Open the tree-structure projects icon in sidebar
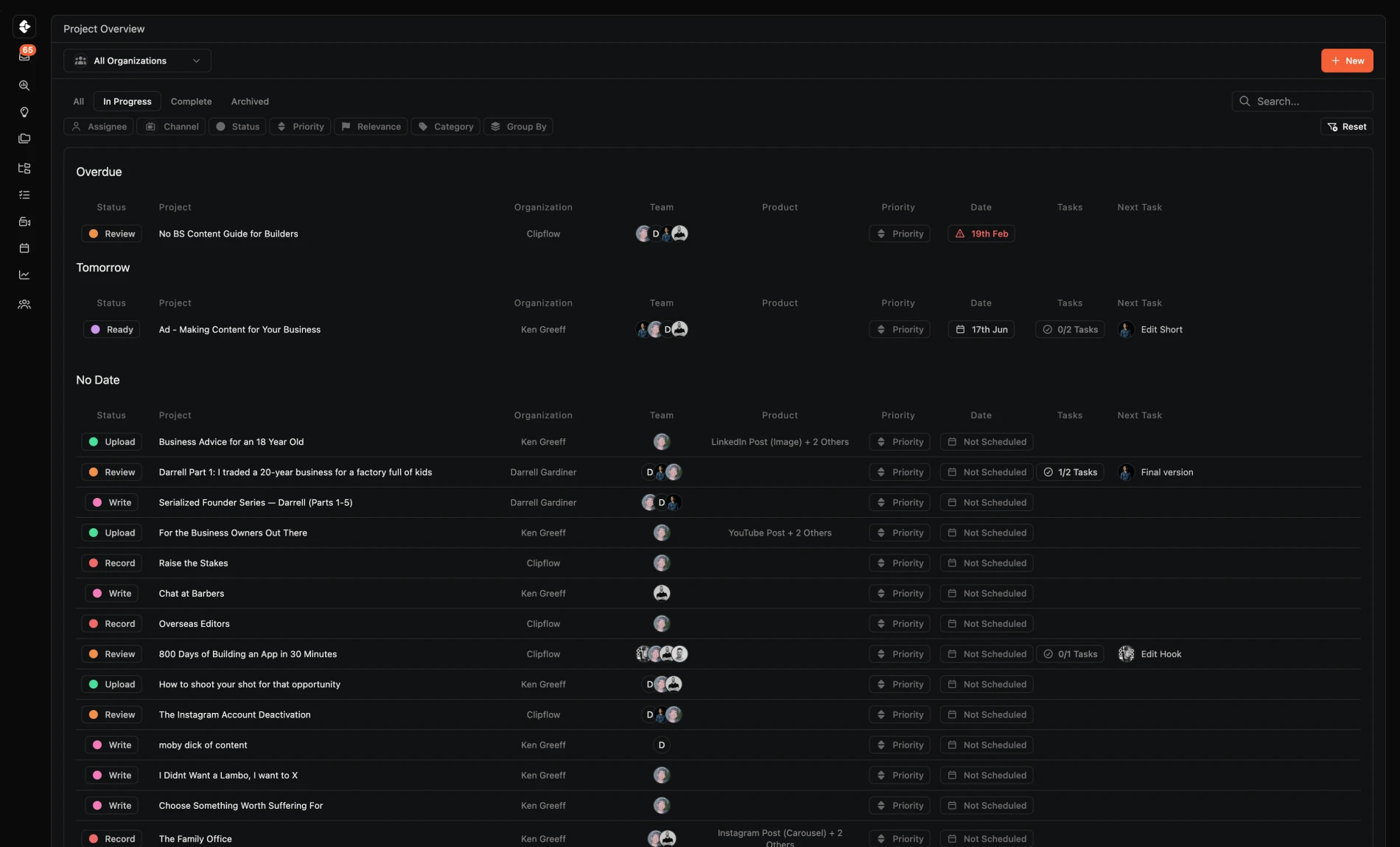The image size is (1400, 847). tap(24, 169)
